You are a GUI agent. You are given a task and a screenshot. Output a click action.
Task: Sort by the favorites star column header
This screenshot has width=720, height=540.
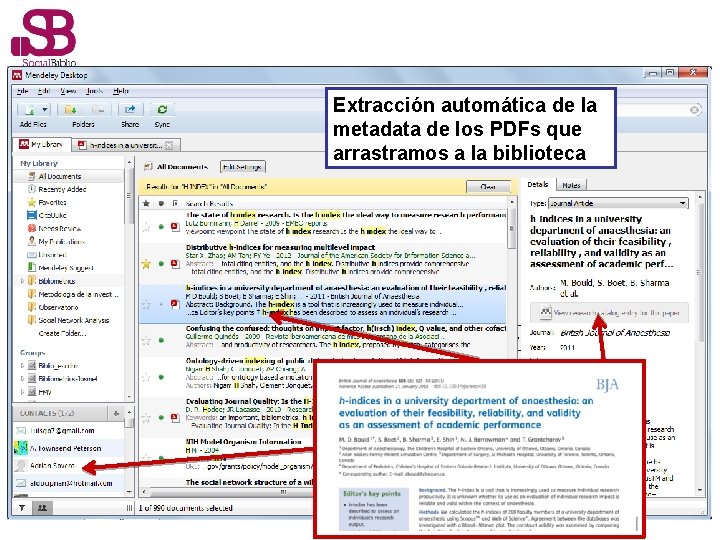[x=146, y=203]
